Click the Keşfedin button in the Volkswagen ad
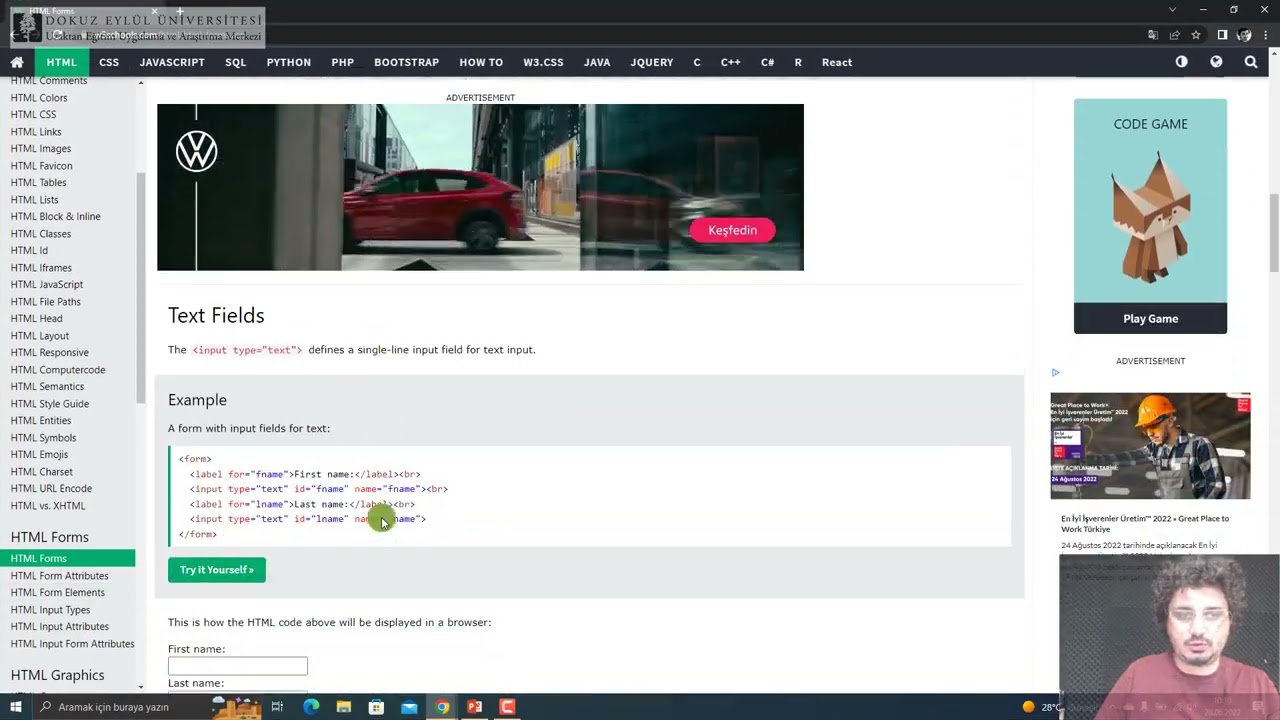The width and height of the screenshot is (1280, 720). (x=732, y=230)
